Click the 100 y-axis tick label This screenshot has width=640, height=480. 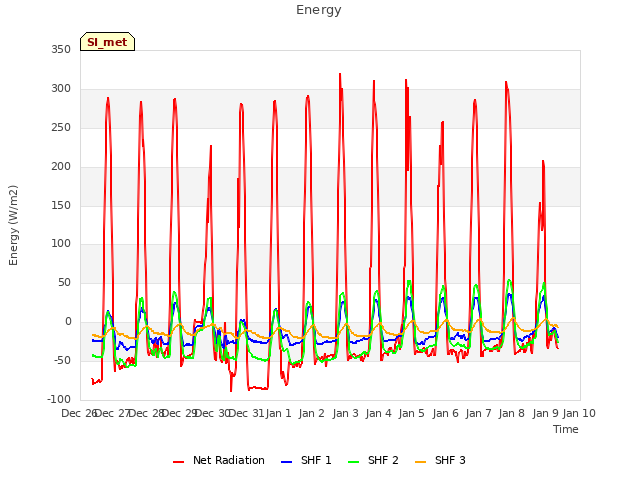[61, 244]
